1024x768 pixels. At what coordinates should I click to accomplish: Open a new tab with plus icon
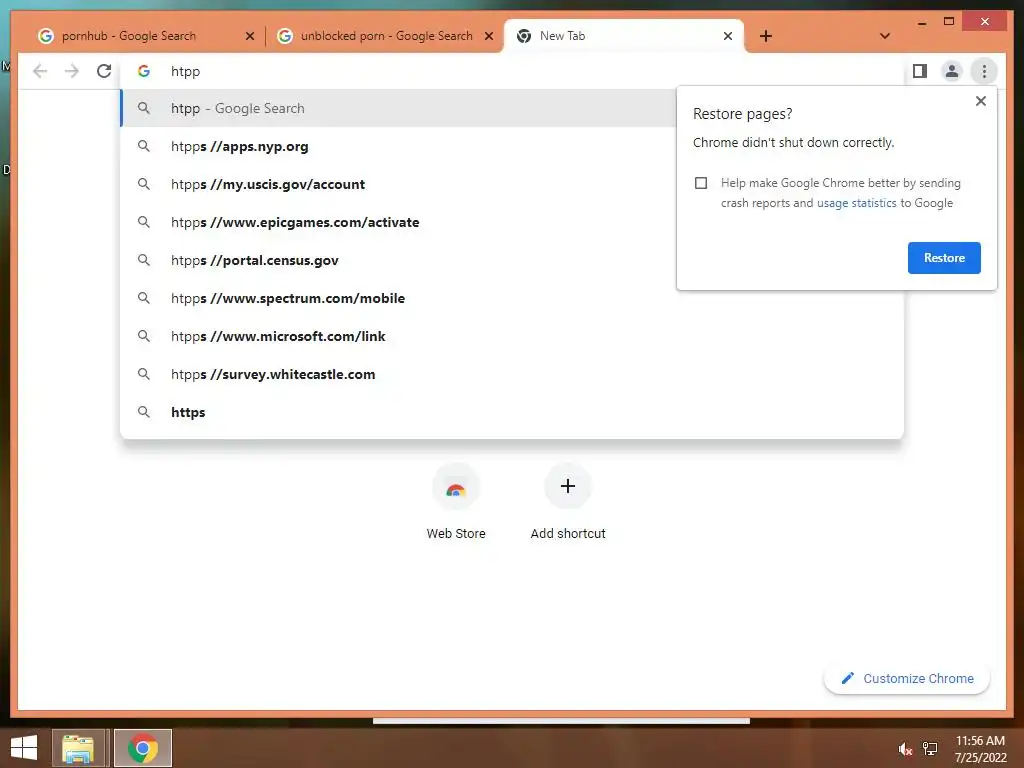click(766, 36)
